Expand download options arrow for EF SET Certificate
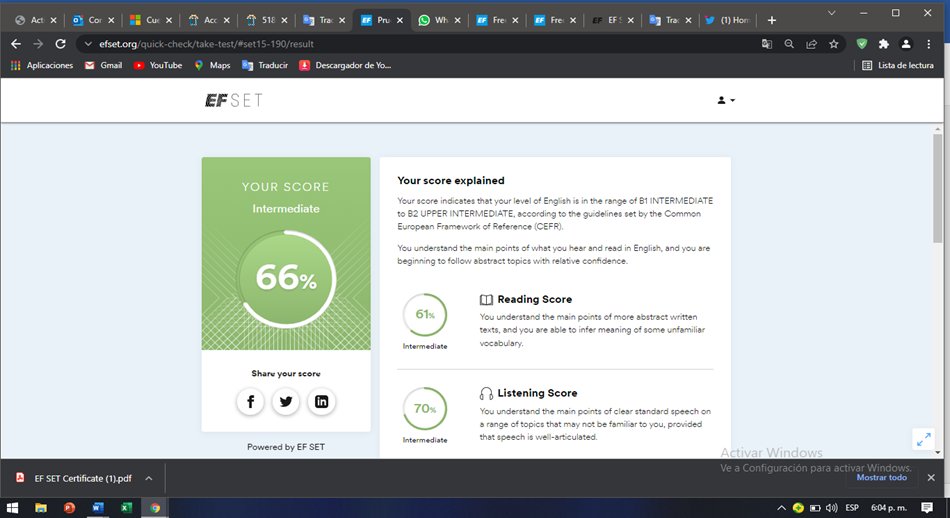950x518 pixels. (x=148, y=478)
